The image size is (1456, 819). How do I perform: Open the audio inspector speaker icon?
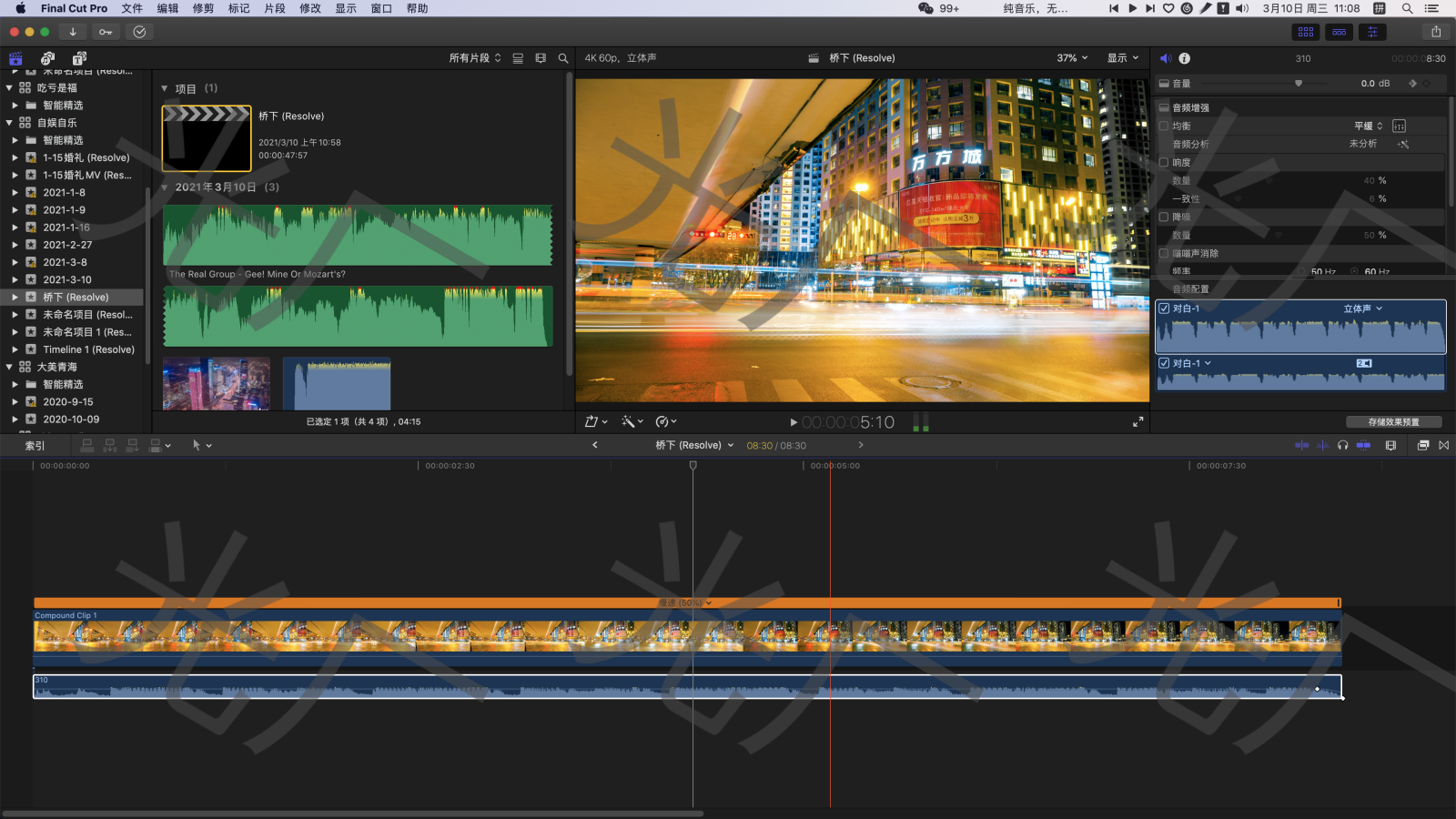coord(1166,58)
